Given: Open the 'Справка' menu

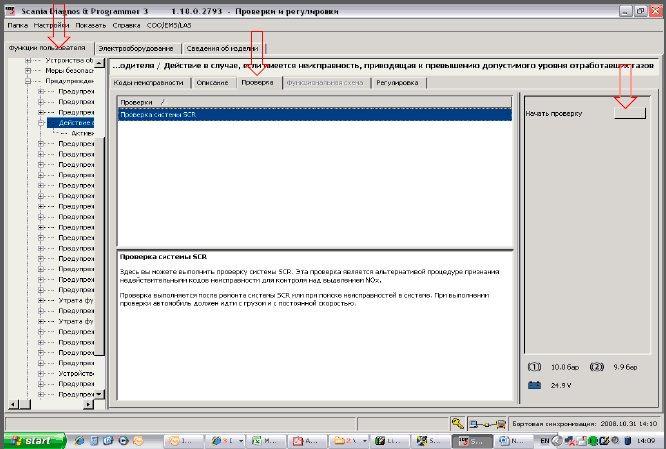Looking at the screenshot, I should (x=127, y=24).
